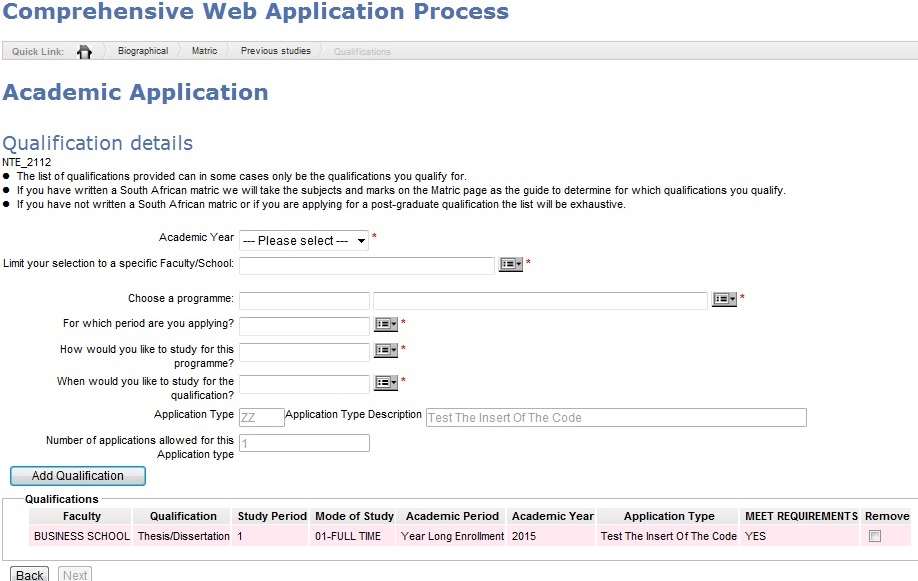Click the number of applications allowed field

305,442
